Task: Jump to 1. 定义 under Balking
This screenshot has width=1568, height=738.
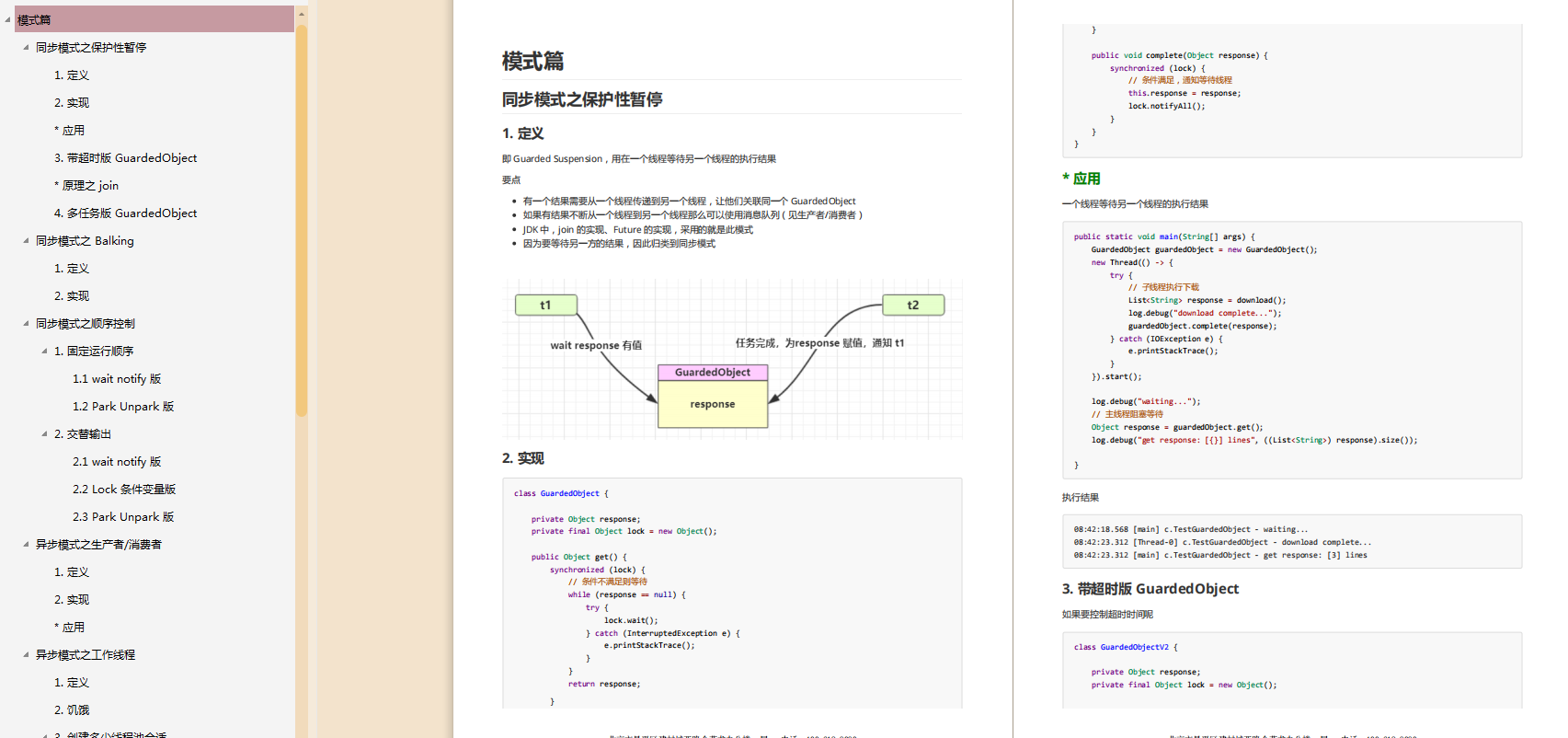Action: click(72, 268)
